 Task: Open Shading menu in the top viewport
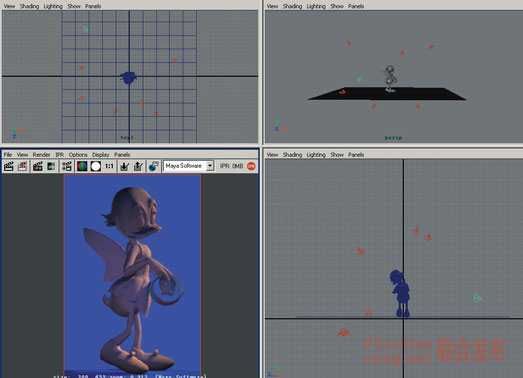pyautogui.click(x=29, y=6)
